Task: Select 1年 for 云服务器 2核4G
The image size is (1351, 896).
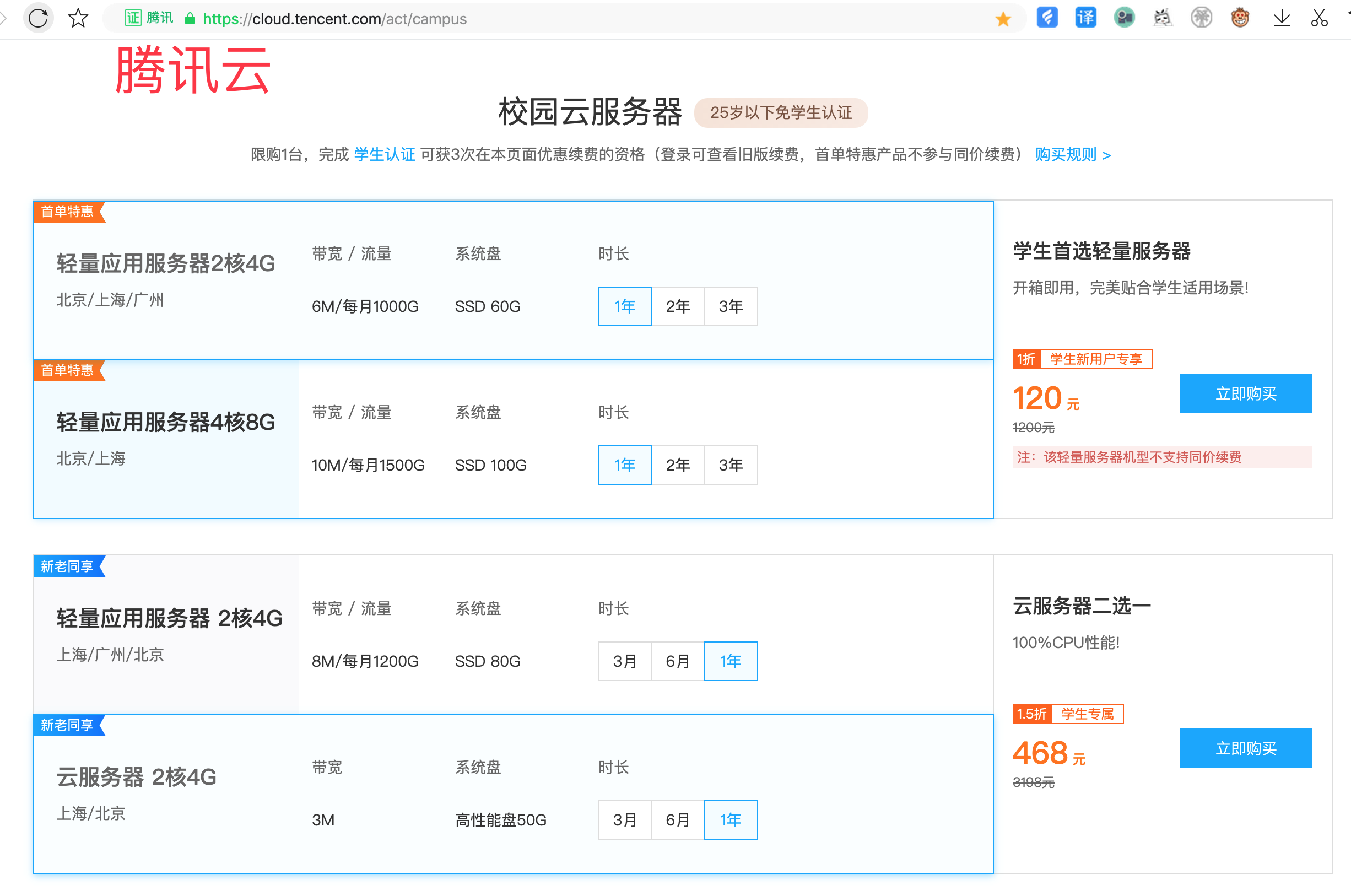Action: (x=731, y=820)
